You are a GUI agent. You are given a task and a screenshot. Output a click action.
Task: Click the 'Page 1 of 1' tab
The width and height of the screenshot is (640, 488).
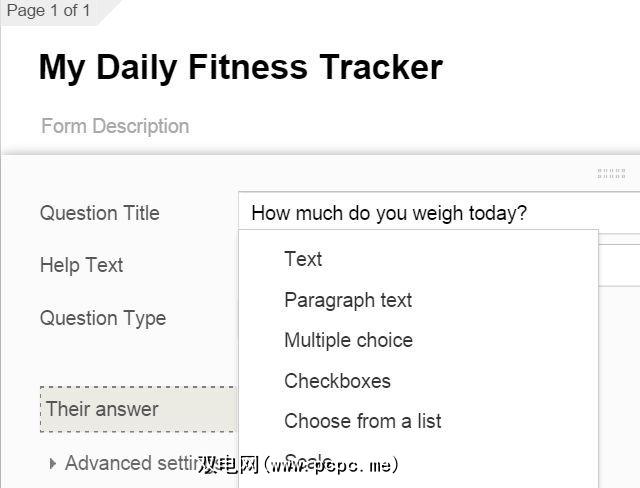point(48,11)
